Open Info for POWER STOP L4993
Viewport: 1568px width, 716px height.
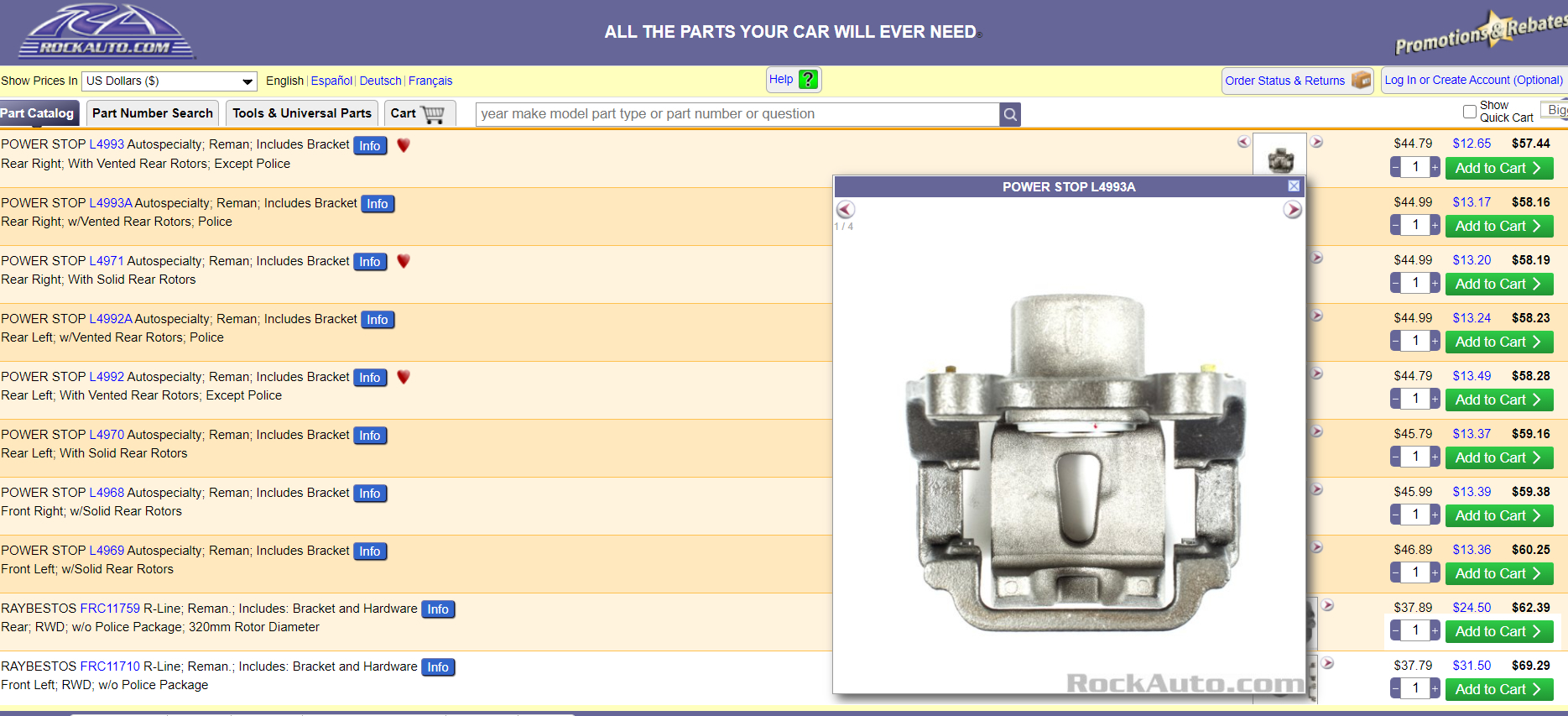370,145
